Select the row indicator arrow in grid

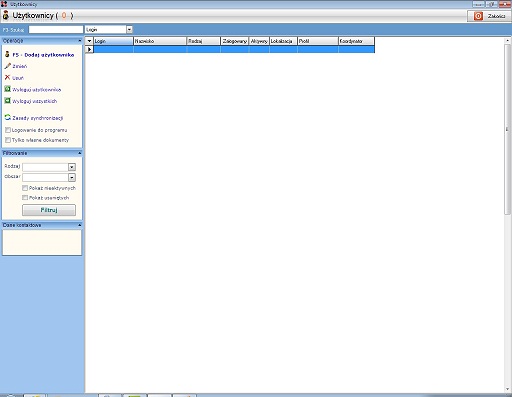89,49
